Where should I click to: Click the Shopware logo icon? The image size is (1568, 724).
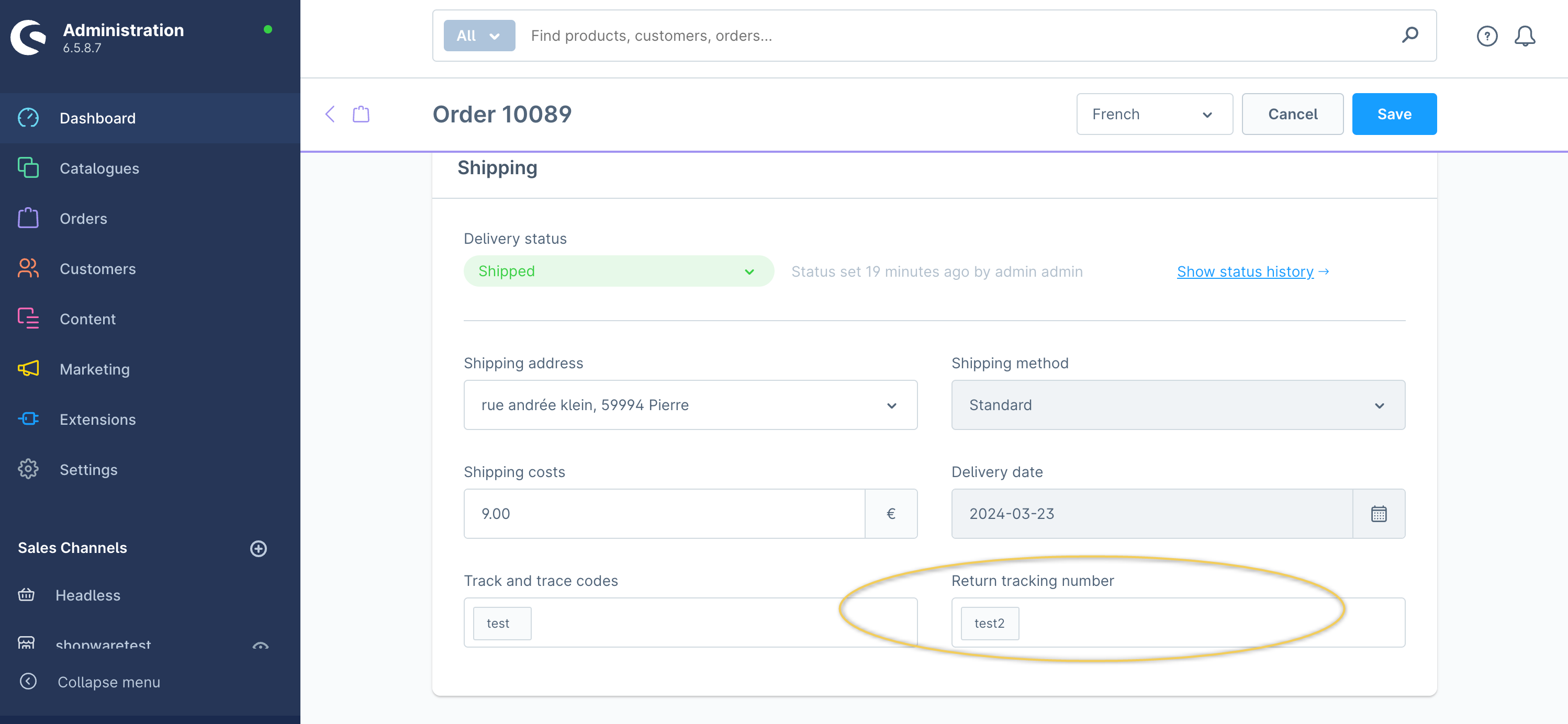click(29, 37)
